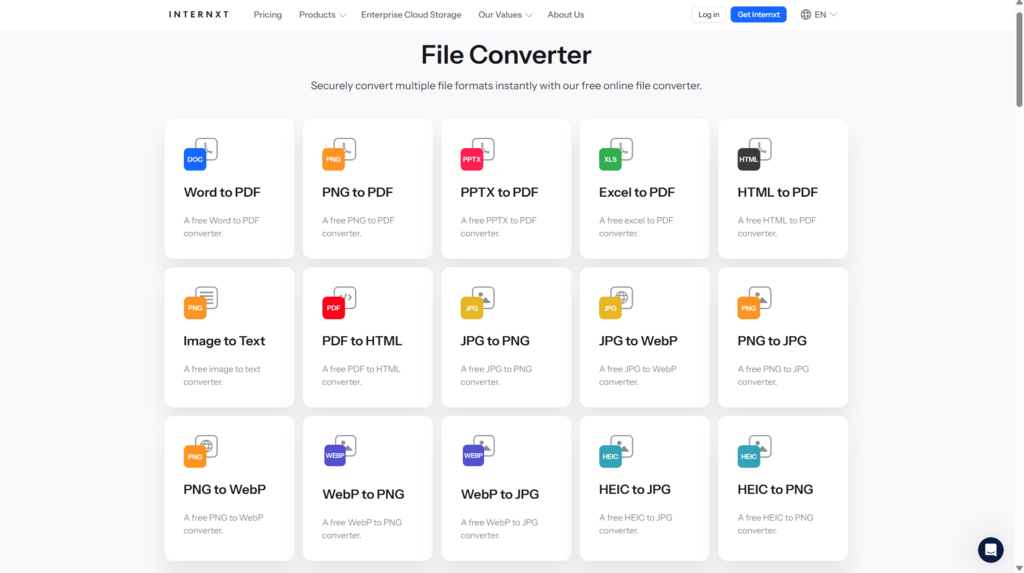Click the PDF icon on PDF to HTML card
Screen dimensions: 1024x573
[334, 308]
